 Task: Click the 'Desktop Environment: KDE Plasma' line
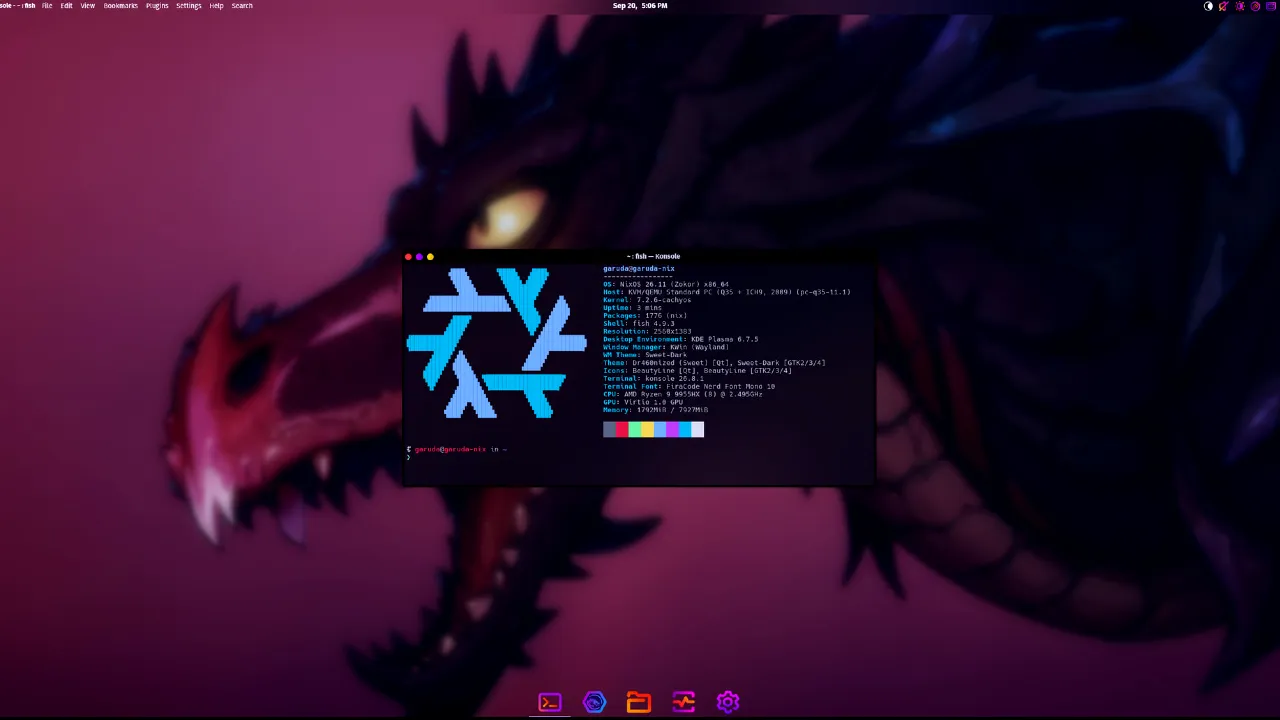point(681,340)
